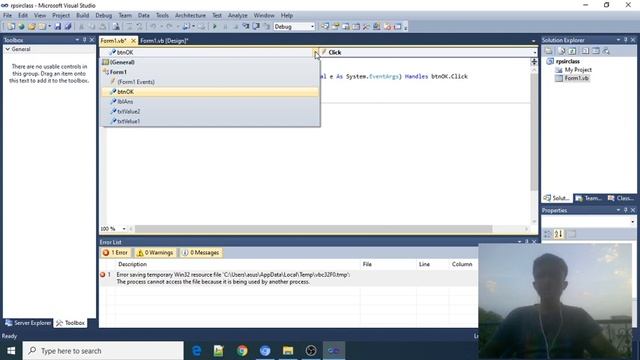Toggle the 0 Warnings filter button

(x=155, y=253)
